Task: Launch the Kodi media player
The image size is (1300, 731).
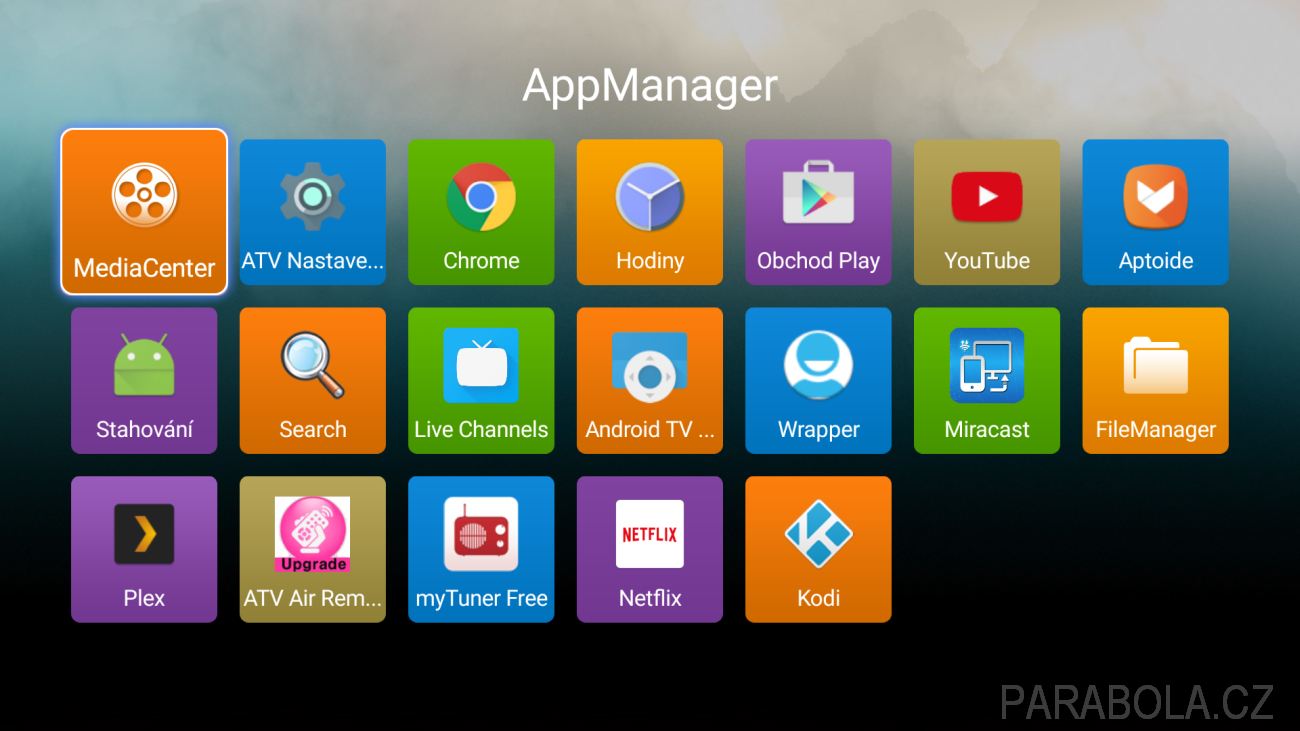Action: (x=818, y=549)
